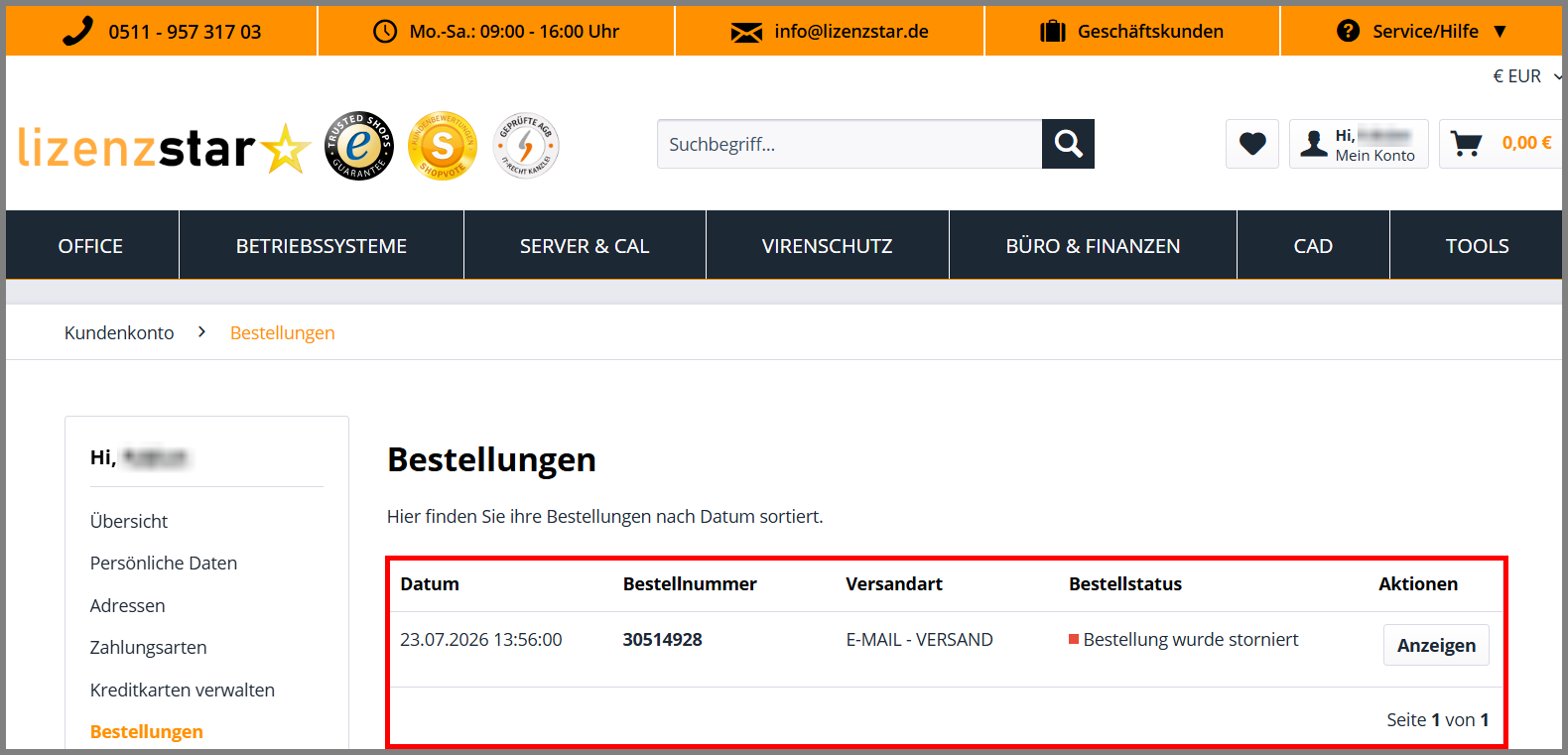Click the briefcase Geschäftskunden icon
The height and width of the screenshot is (755, 1568).
pos(1052,31)
